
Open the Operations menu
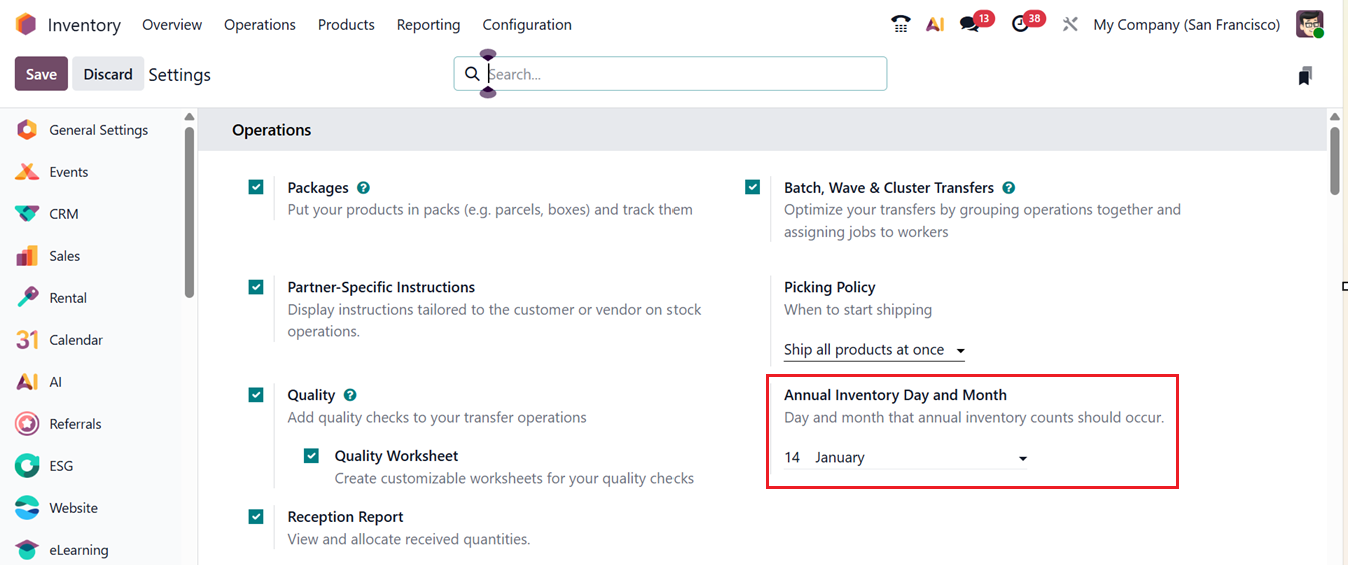[x=260, y=25]
